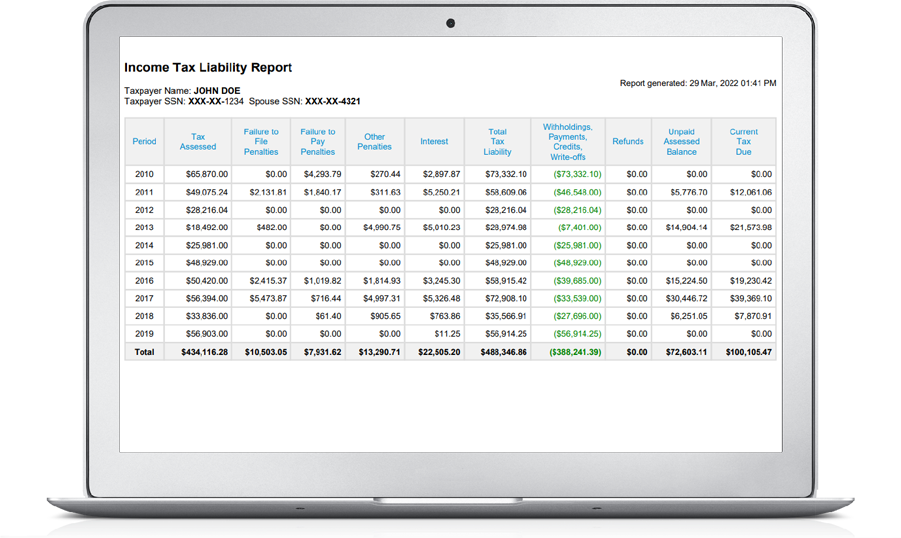This screenshot has height=538, width=901.
Task: Select tax assessed value $28,216.04 for 2012
Action: tap(207, 210)
